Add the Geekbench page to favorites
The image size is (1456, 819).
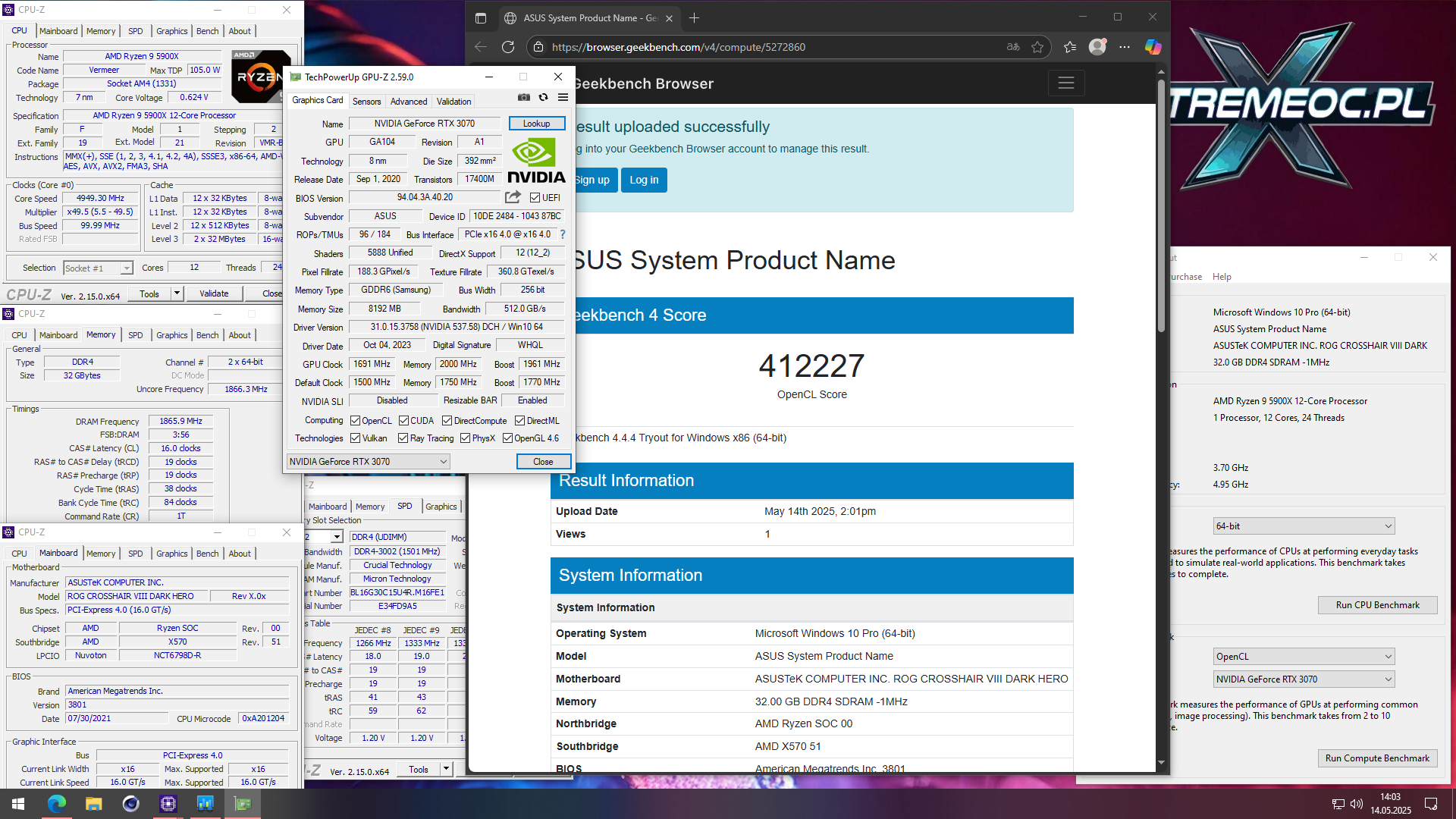point(1037,47)
